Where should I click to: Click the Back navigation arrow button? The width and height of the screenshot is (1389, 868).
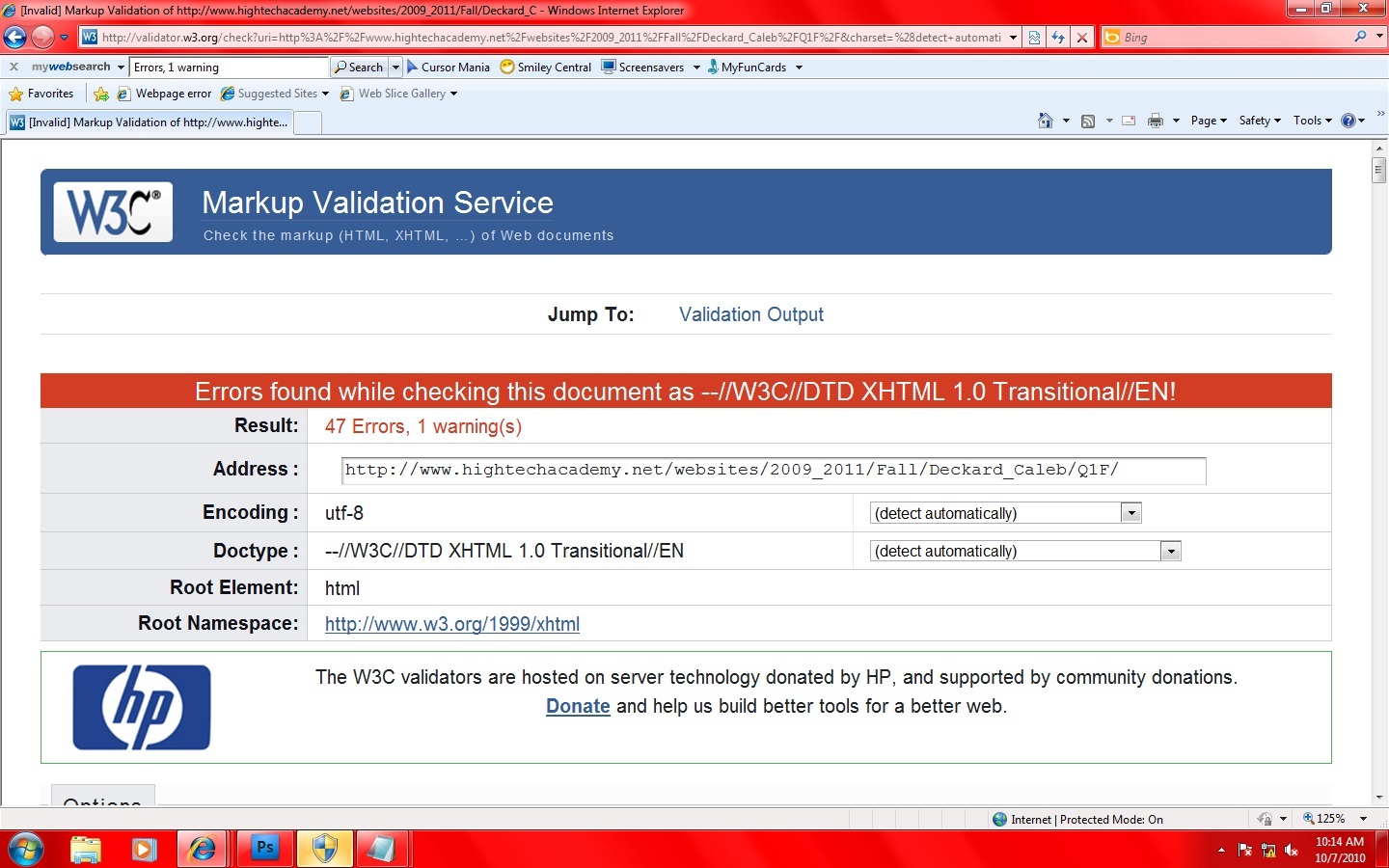click(x=15, y=38)
